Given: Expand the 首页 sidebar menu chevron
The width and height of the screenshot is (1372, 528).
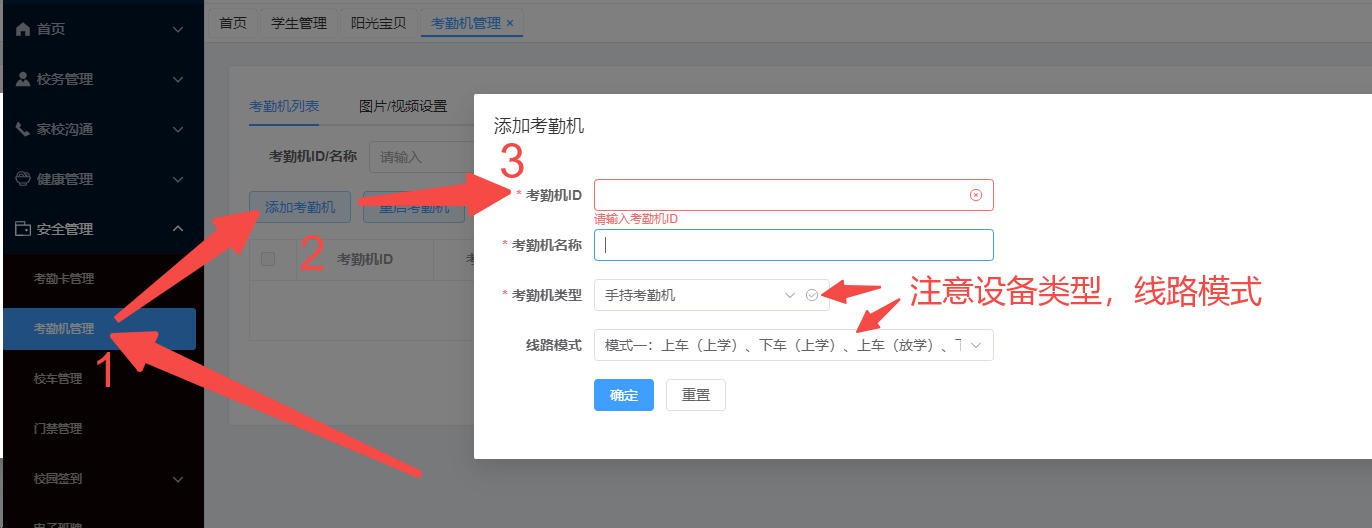Looking at the screenshot, I should [x=178, y=29].
